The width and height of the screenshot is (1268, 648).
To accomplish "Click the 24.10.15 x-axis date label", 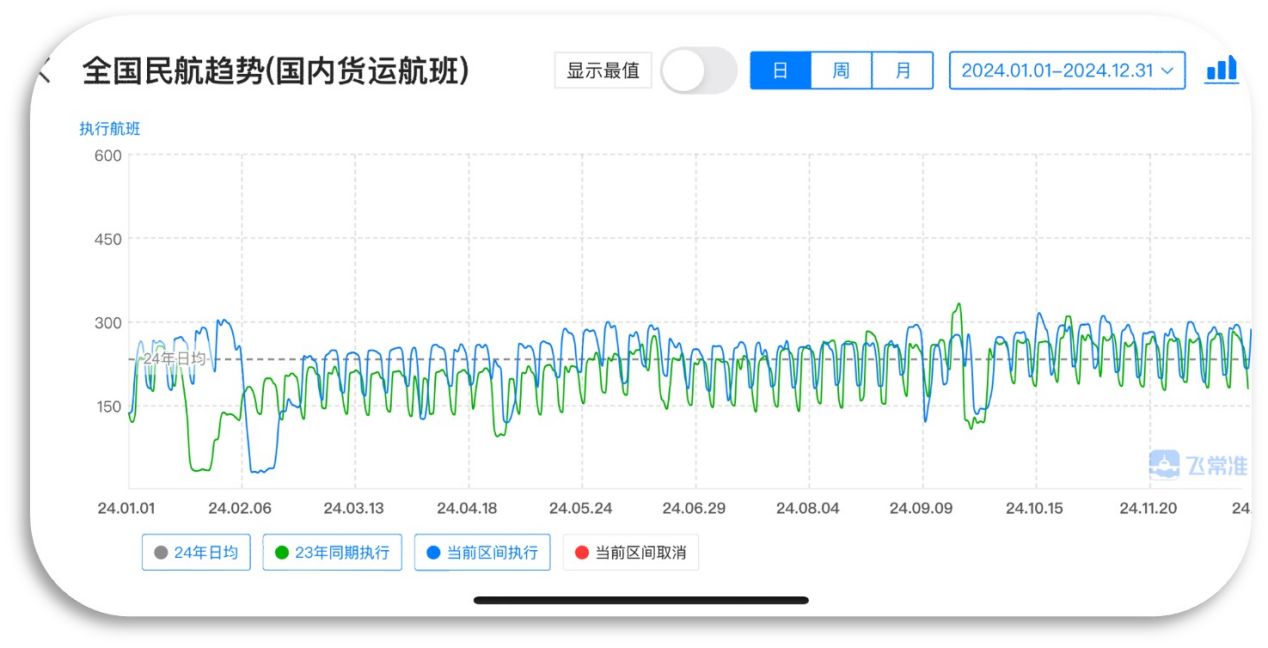I will point(1034,508).
